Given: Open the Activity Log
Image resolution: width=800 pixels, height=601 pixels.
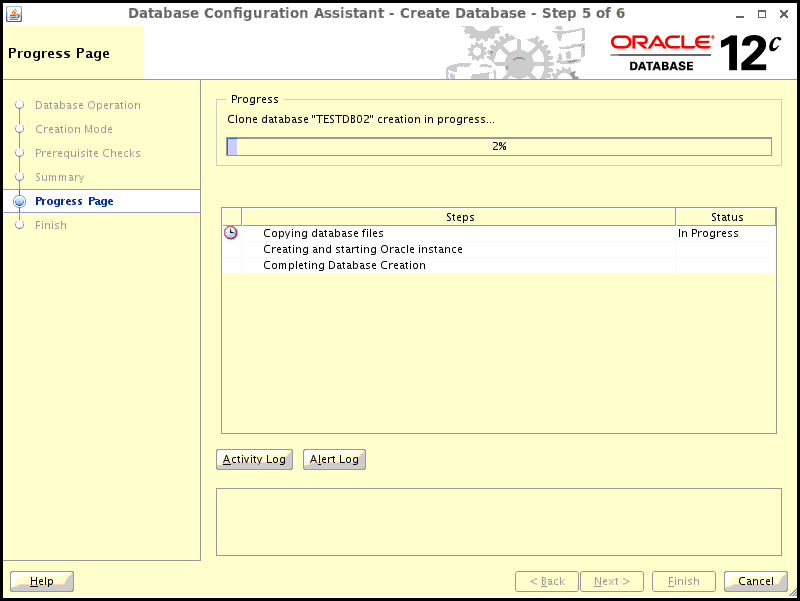Looking at the screenshot, I should pos(254,459).
